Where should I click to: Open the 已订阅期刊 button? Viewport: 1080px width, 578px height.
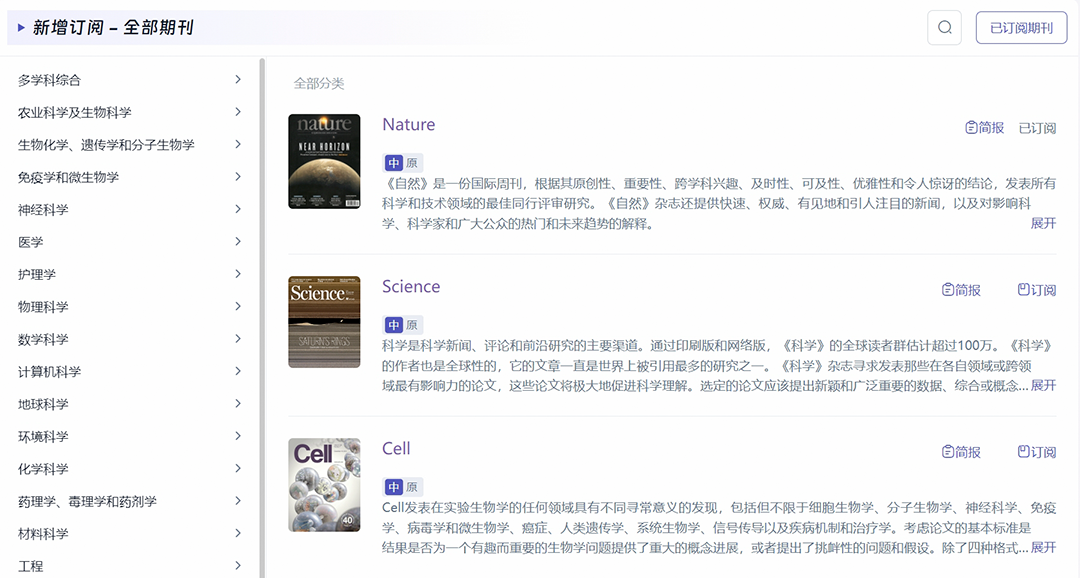[x=1021, y=28]
